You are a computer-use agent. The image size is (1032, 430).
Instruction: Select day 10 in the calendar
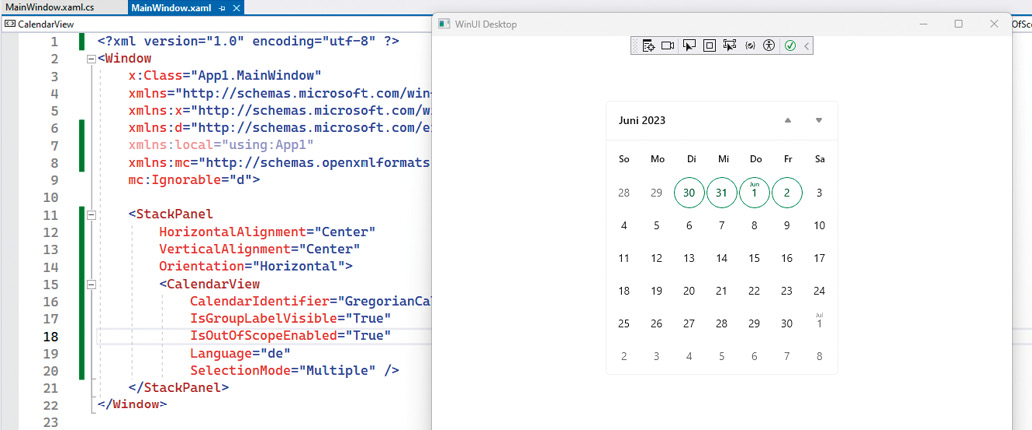819,225
